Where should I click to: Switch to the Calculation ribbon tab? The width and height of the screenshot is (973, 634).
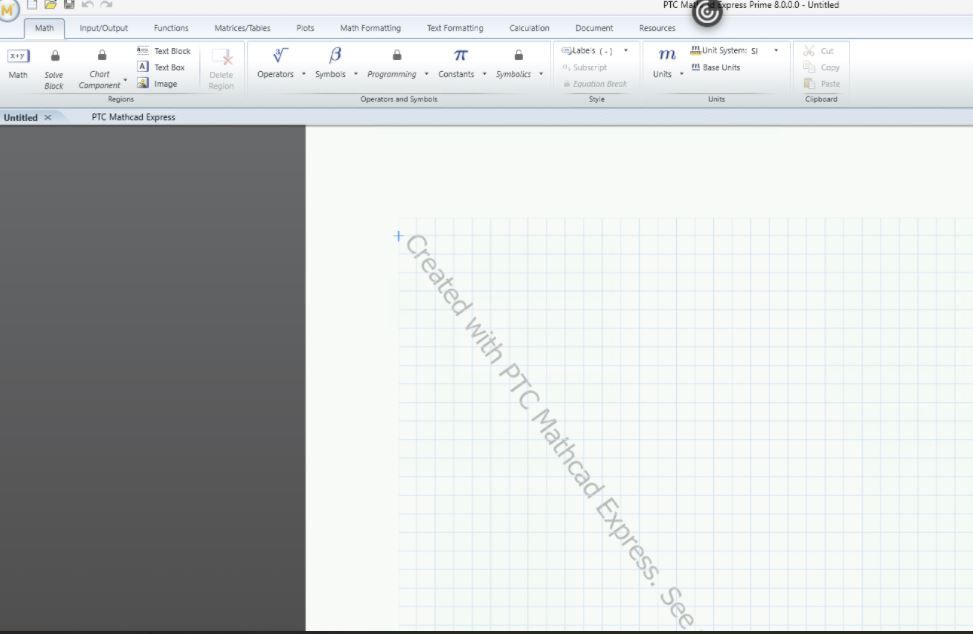point(529,28)
